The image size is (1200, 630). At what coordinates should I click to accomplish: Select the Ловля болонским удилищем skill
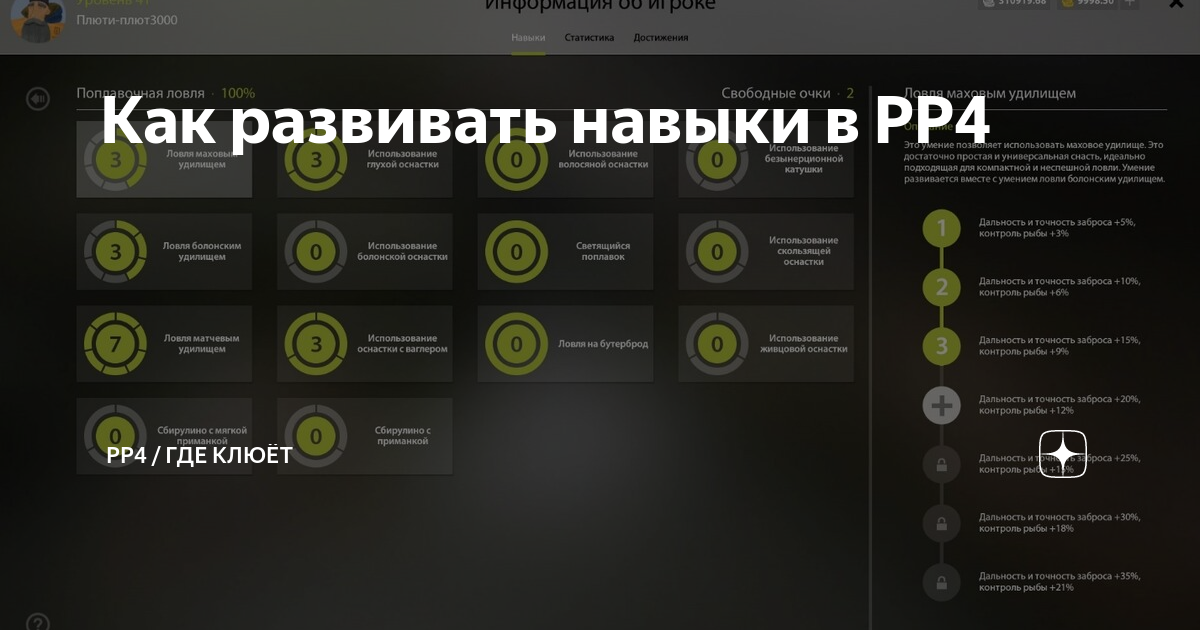(x=164, y=251)
